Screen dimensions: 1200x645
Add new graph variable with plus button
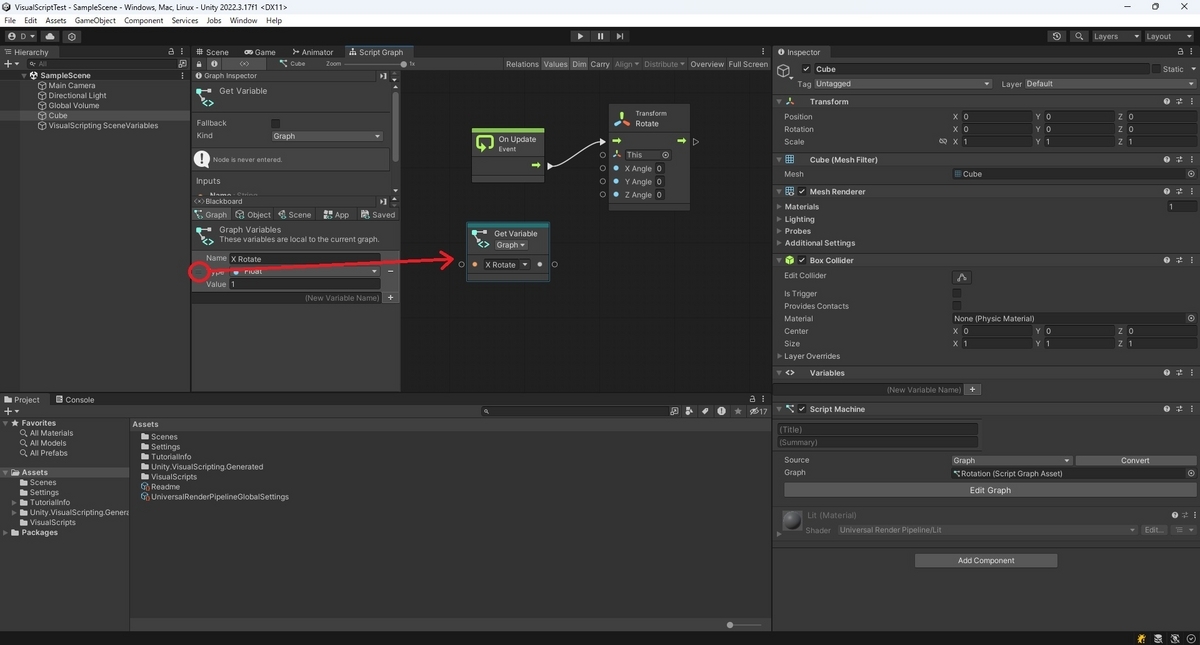point(391,298)
